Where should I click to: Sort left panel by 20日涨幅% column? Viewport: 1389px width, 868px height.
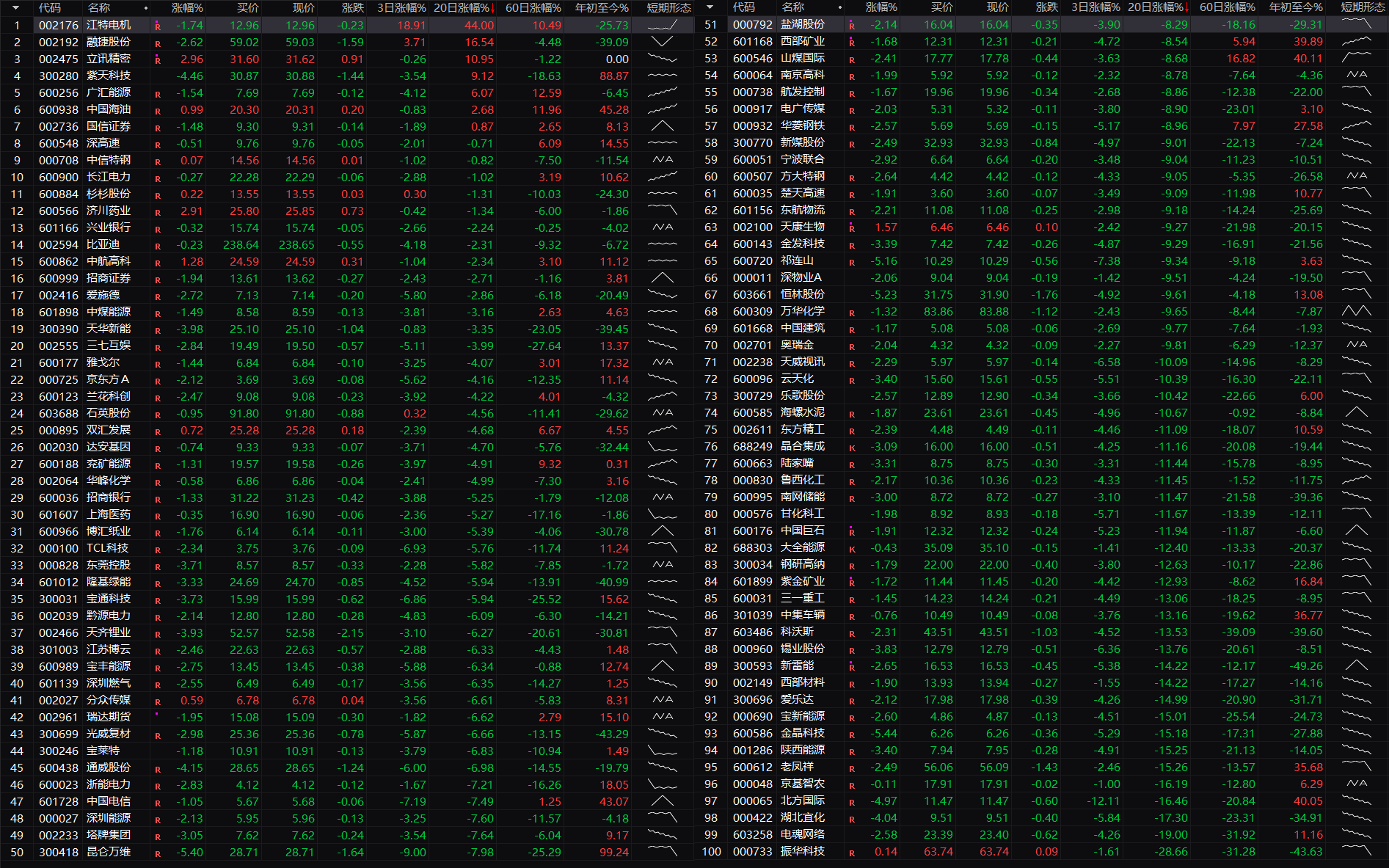point(464,8)
